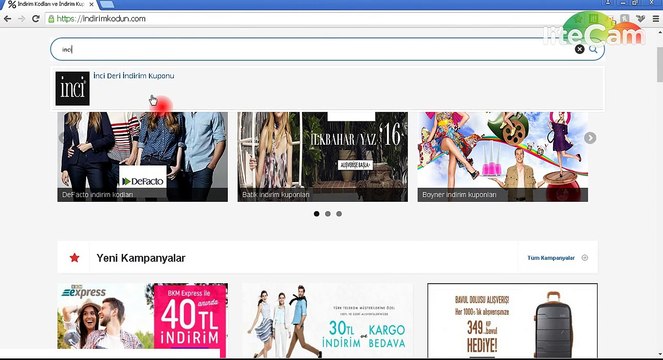The height and width of the screenshot is (360, 663).
Task: Click the green padlock security icon
Action: pos(51,19)
